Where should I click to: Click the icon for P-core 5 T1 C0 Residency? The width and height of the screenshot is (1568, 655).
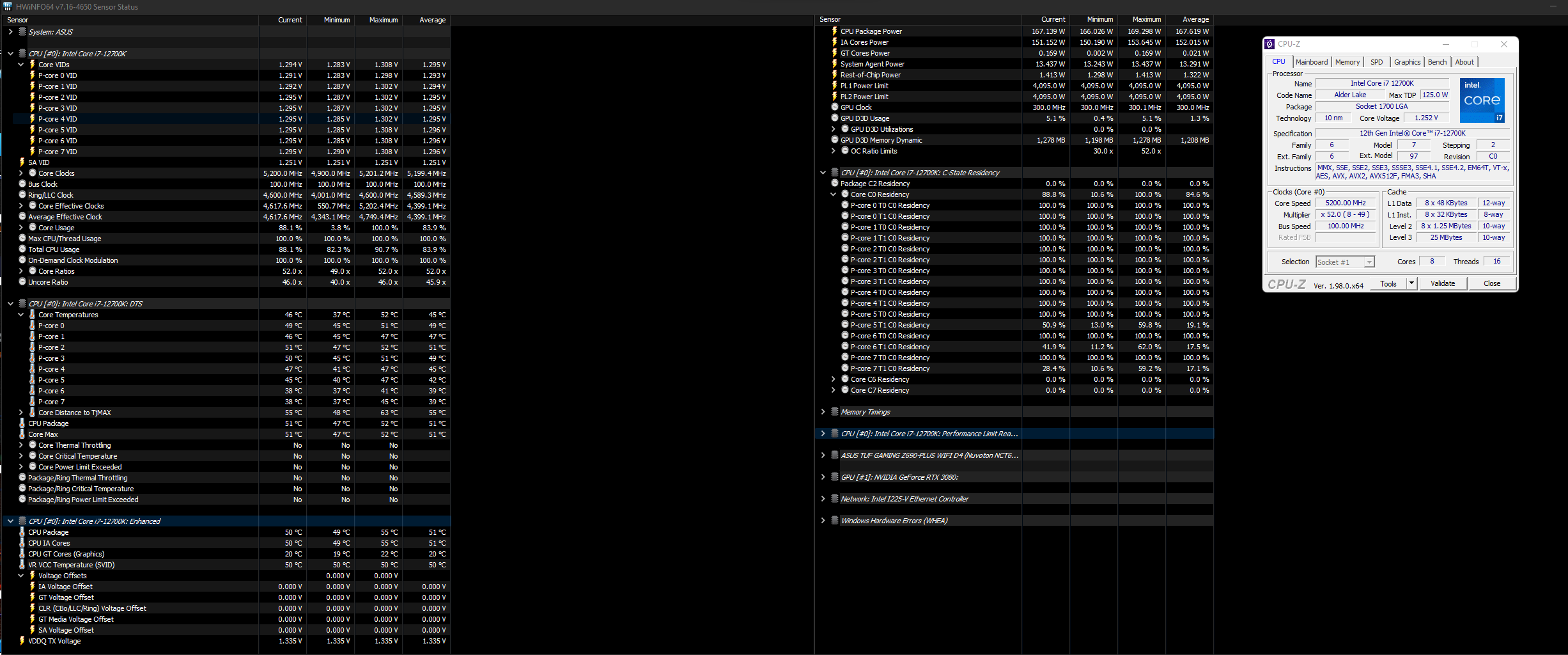[844, 325]
